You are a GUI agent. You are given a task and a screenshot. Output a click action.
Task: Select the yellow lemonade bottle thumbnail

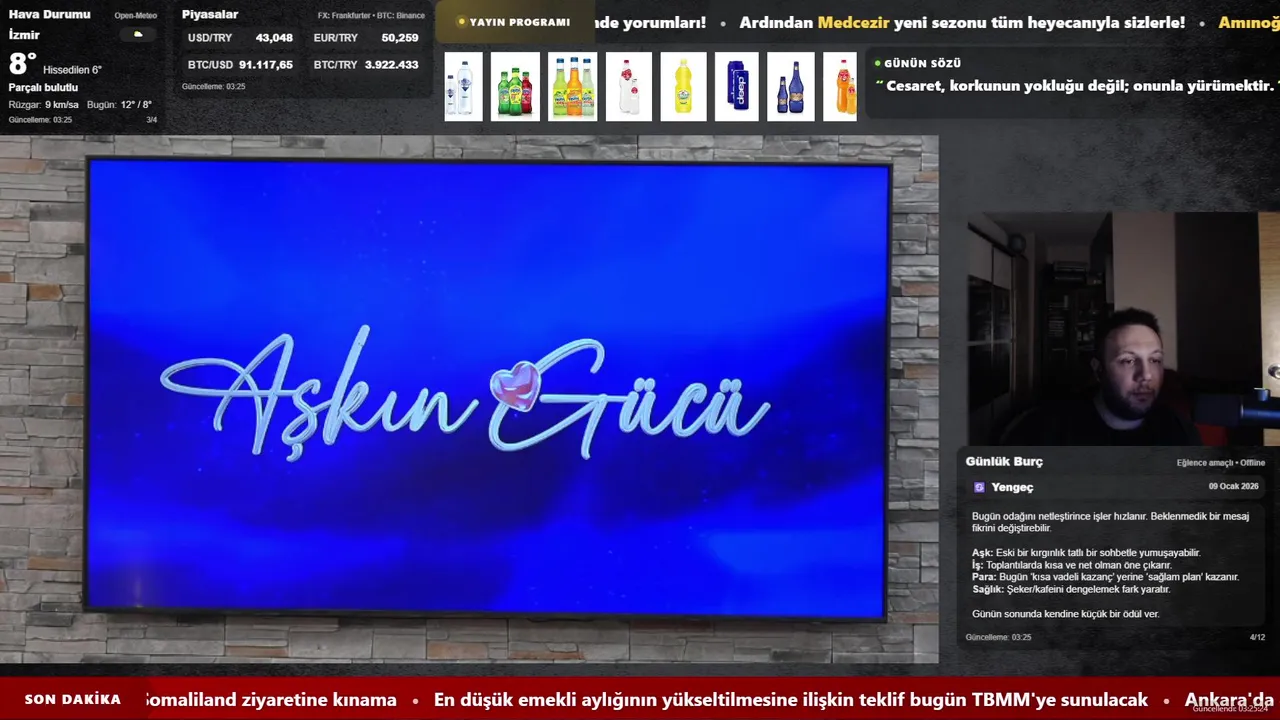683,87
